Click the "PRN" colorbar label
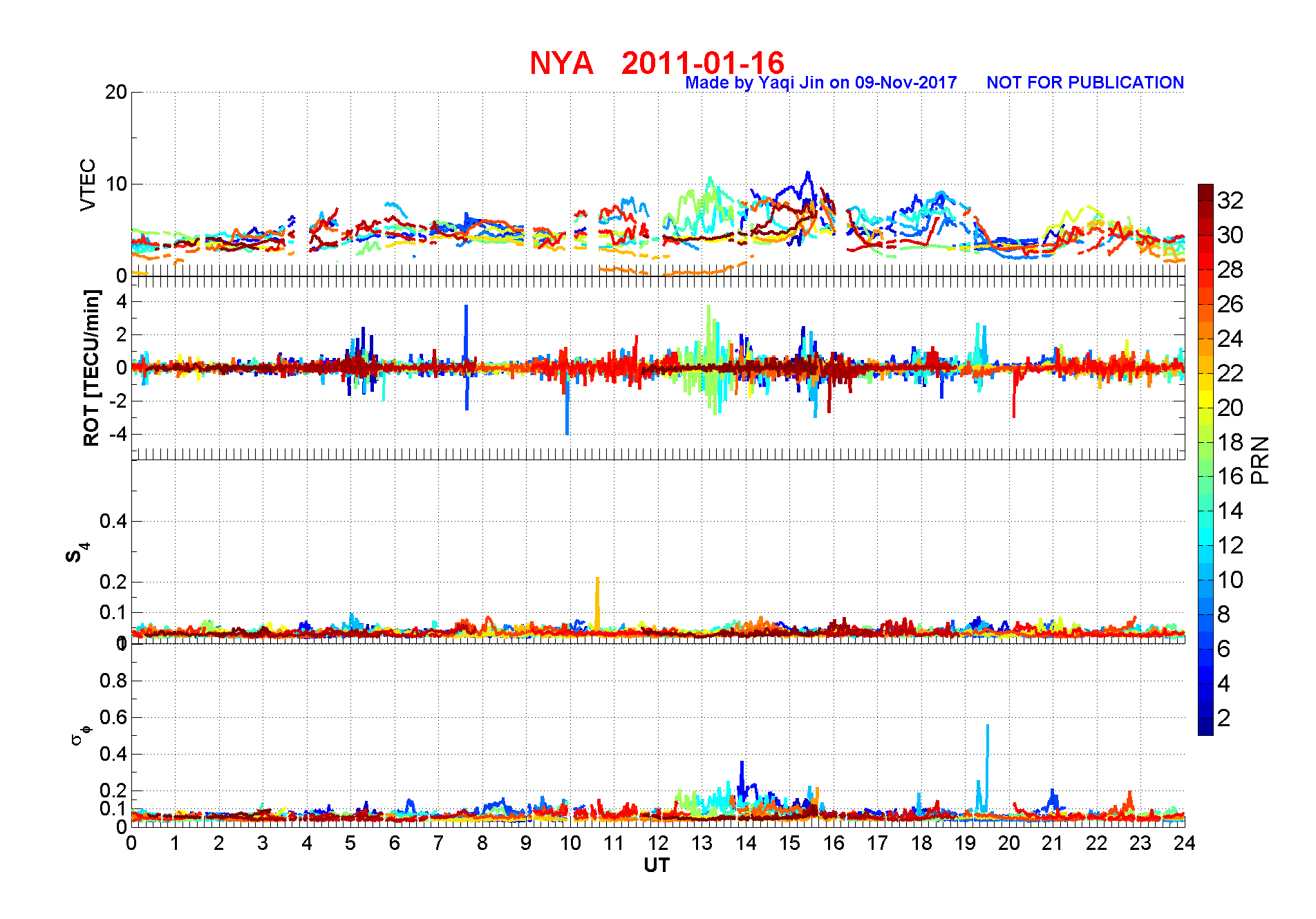 (1260, 460)
